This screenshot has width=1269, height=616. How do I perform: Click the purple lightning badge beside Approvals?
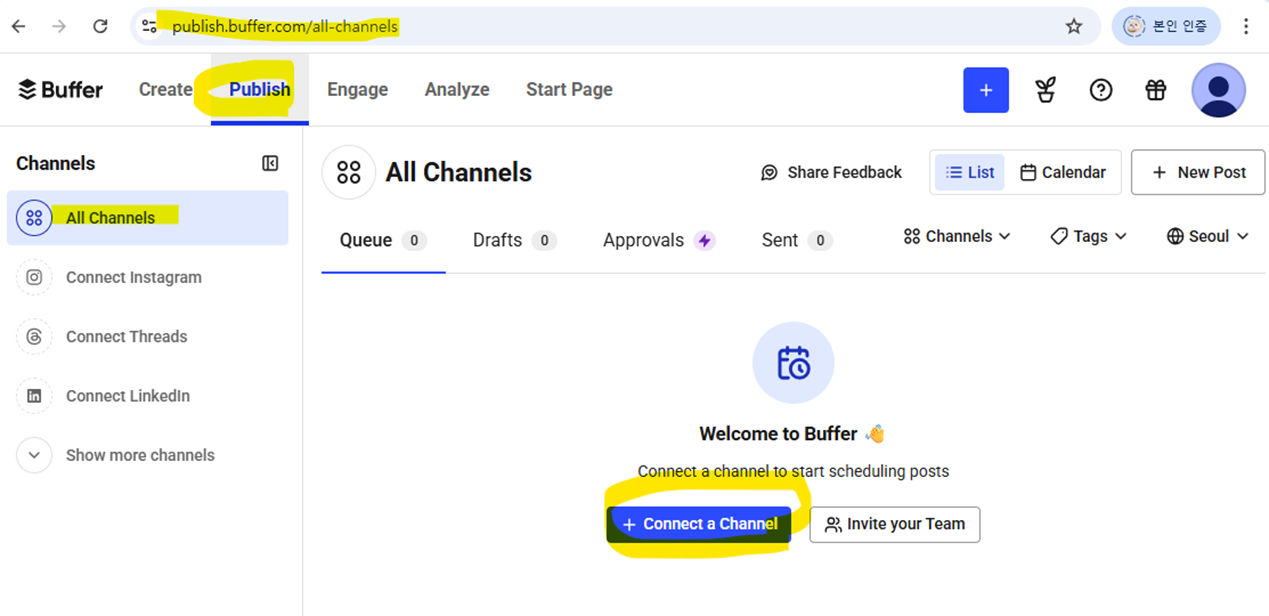[x=705, y=240]
